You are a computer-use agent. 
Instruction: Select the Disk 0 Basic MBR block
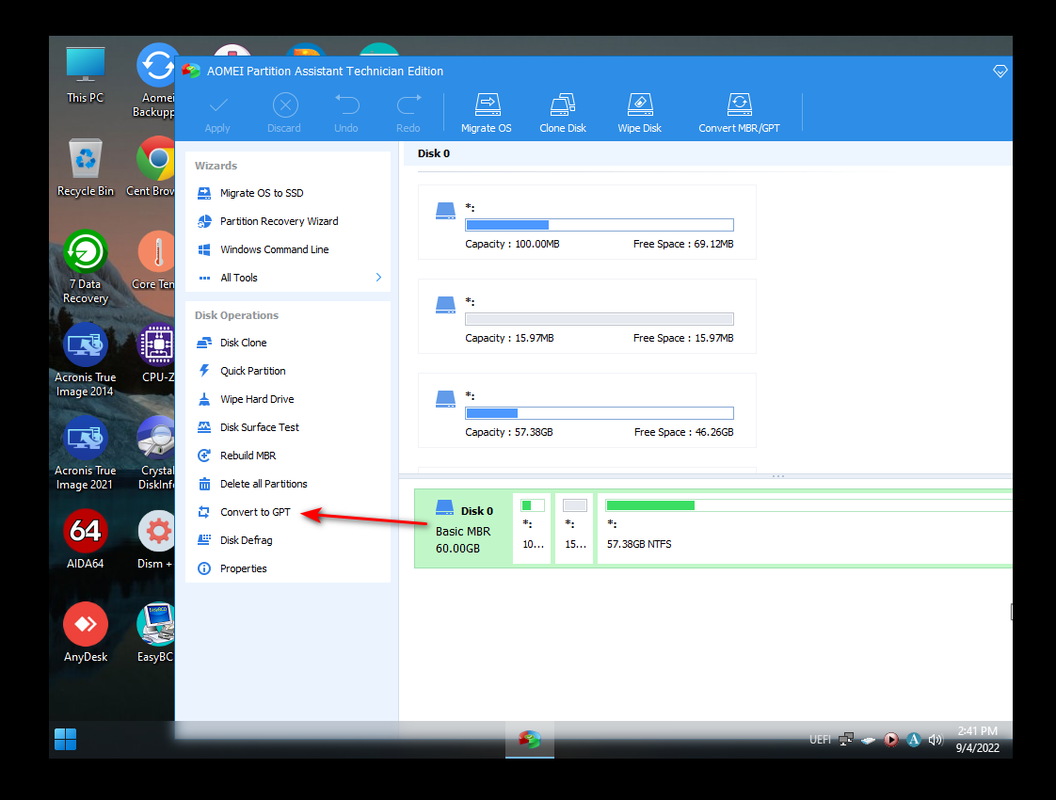463,529
